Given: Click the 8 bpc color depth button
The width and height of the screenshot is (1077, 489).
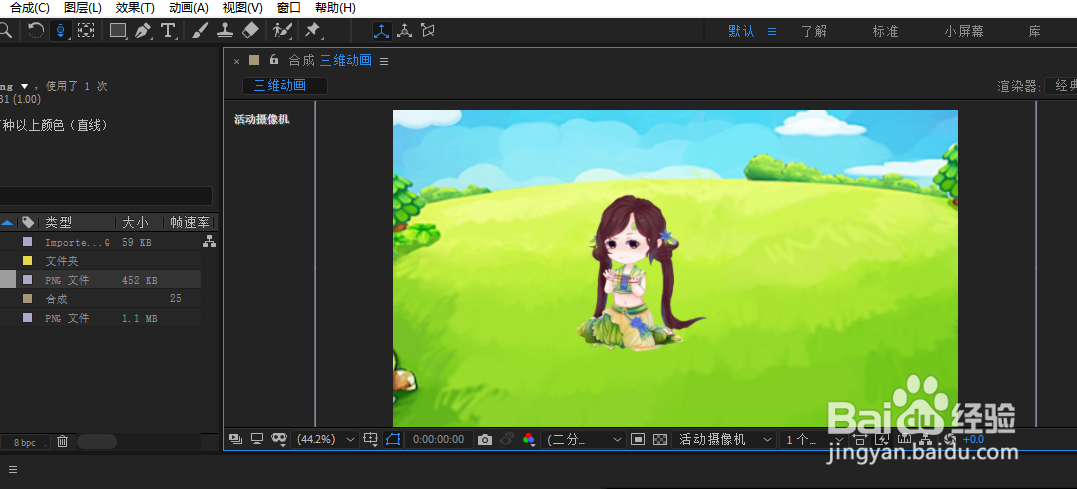Looking at the screenshot, I should tap(27, 442).
